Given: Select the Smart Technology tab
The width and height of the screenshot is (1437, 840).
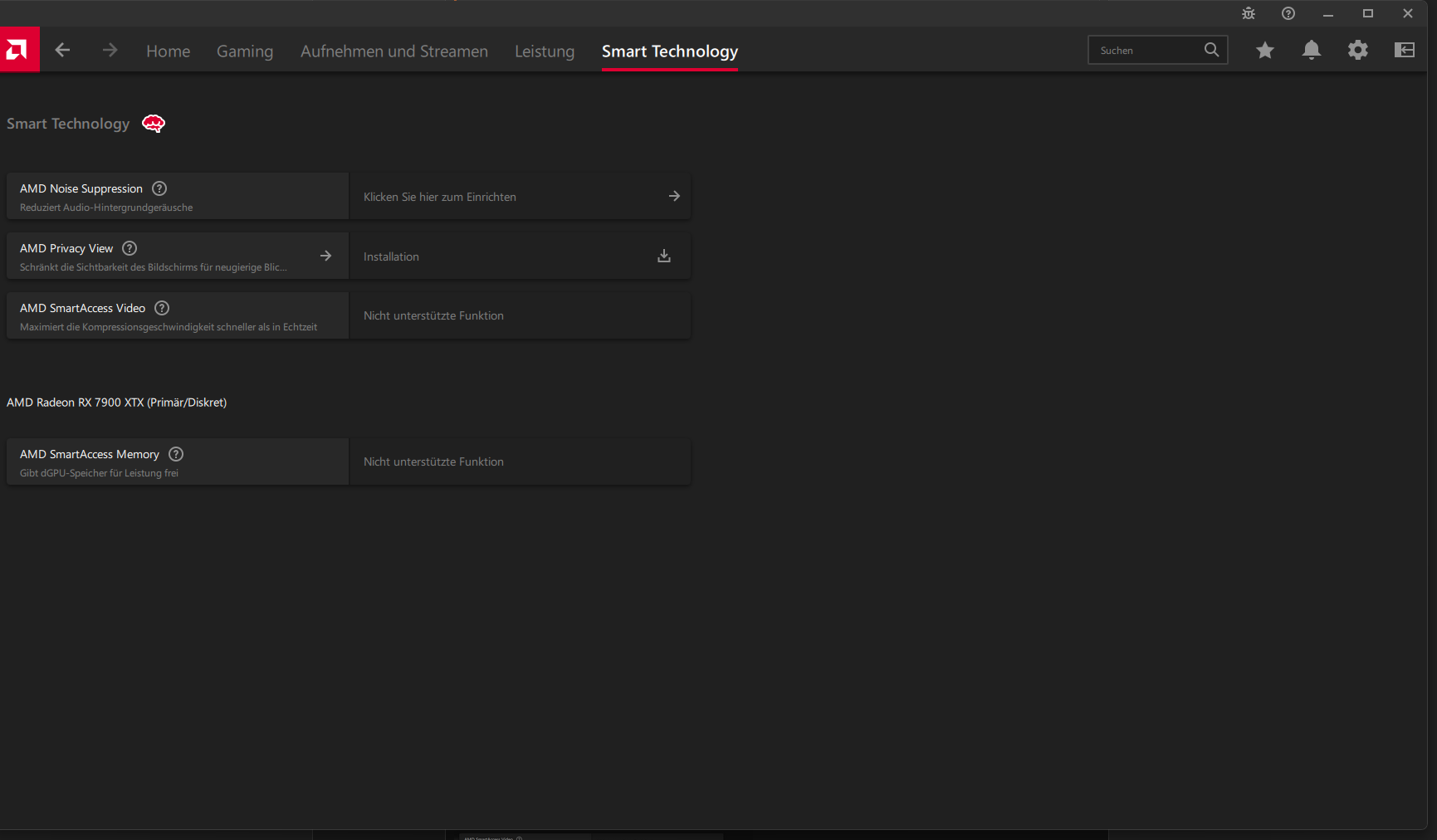Looking at the screenshot, I should click(670, 51).
